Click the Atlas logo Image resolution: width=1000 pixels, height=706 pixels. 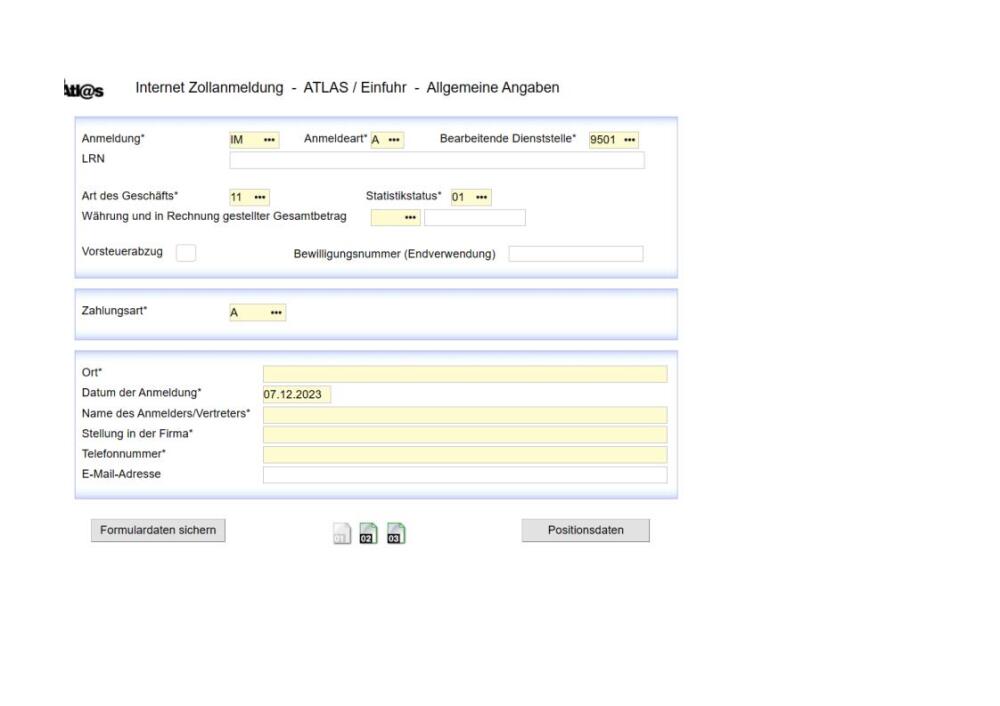pos(84,90)
